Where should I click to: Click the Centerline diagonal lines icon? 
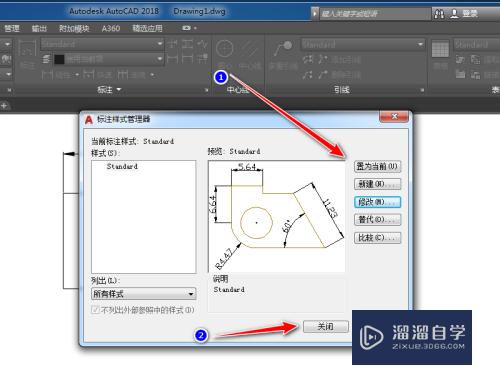coord(249,49)
